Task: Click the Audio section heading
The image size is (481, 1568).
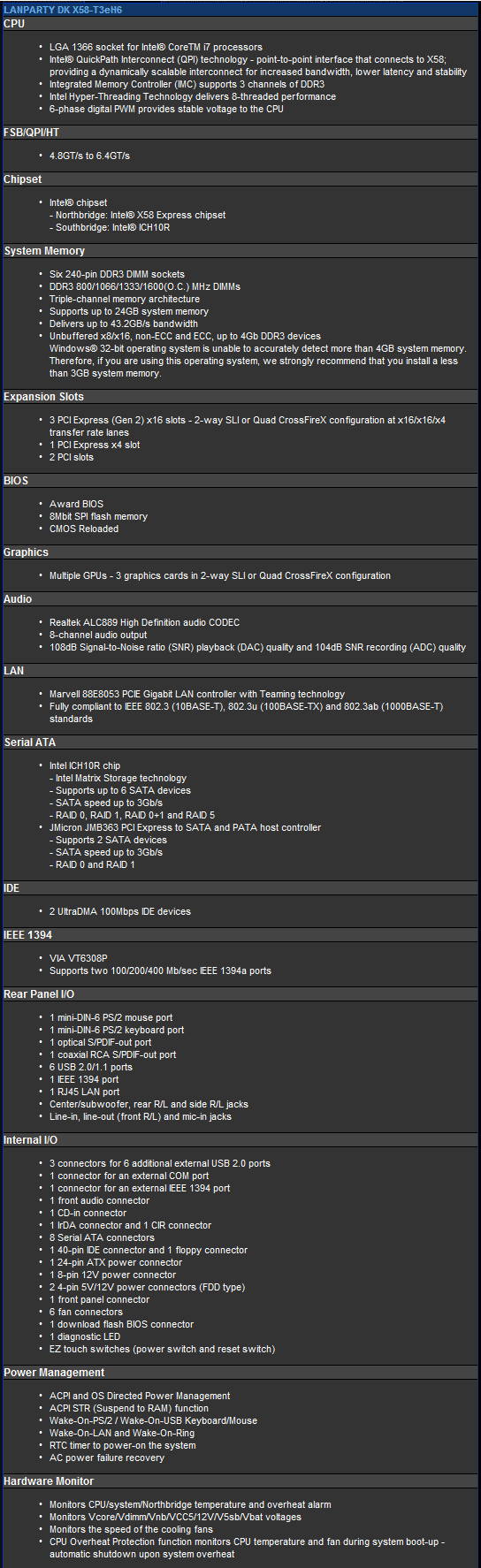Action: click(x=18, y=599)
